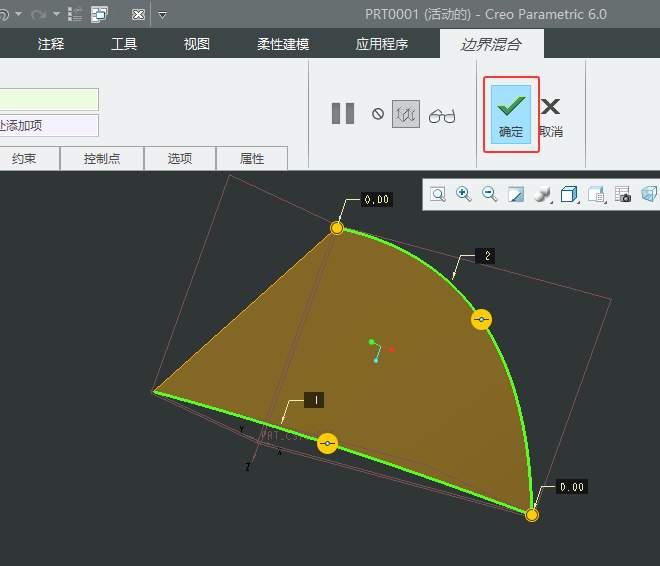This screenshot has height=566, width=660.
Task: Open the saved orientations cube dropdown
Action: [570, 194]
